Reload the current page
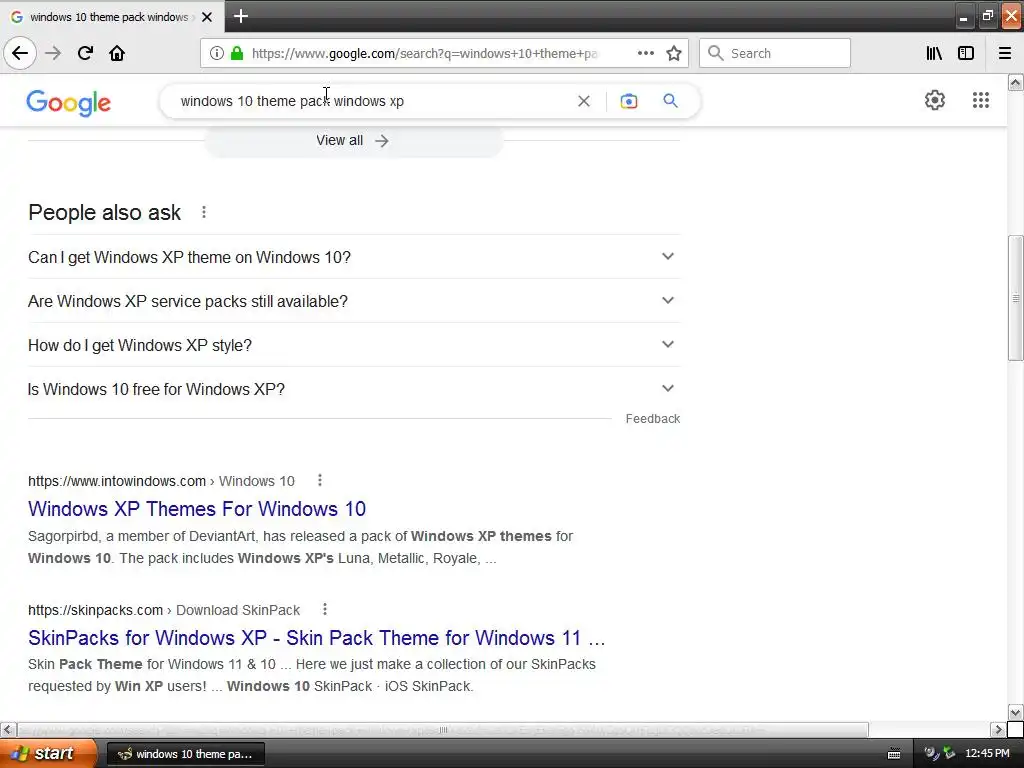1024x768 pixels. pyautogui.click(x=85, y=53)
